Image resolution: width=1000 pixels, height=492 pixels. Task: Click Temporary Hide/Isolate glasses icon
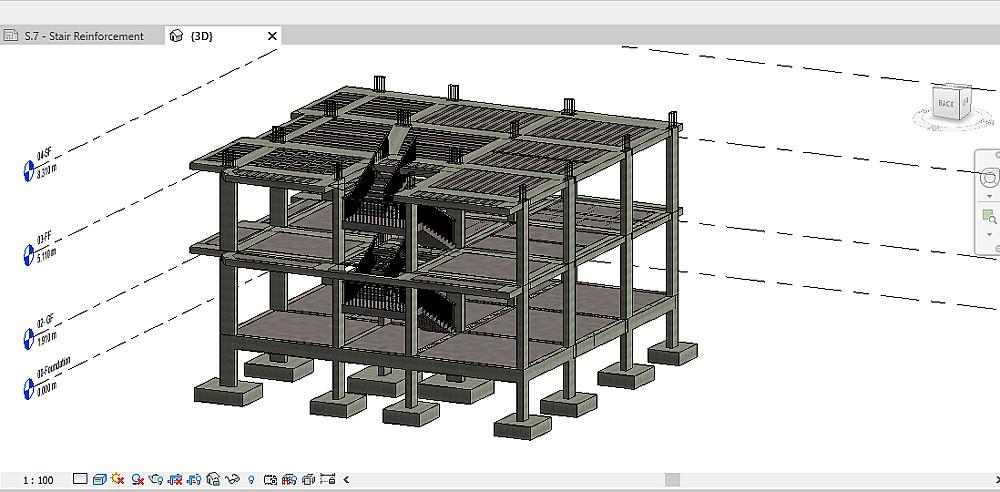pyautogui.click(x=232, y=480)
